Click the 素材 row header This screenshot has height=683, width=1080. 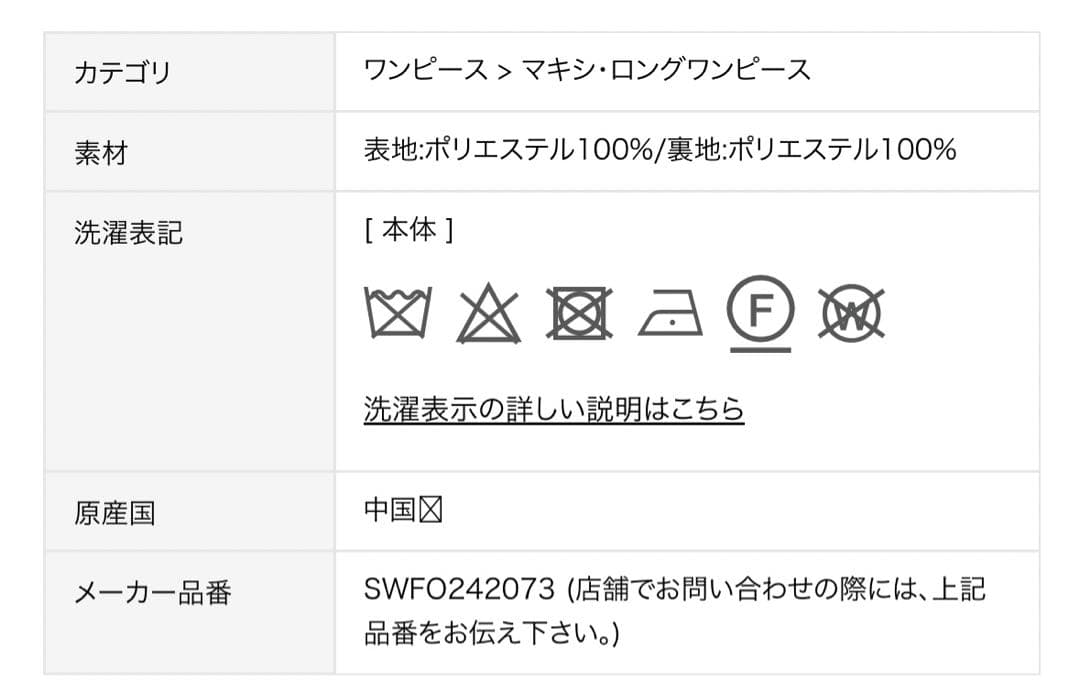tap(101, 153)
